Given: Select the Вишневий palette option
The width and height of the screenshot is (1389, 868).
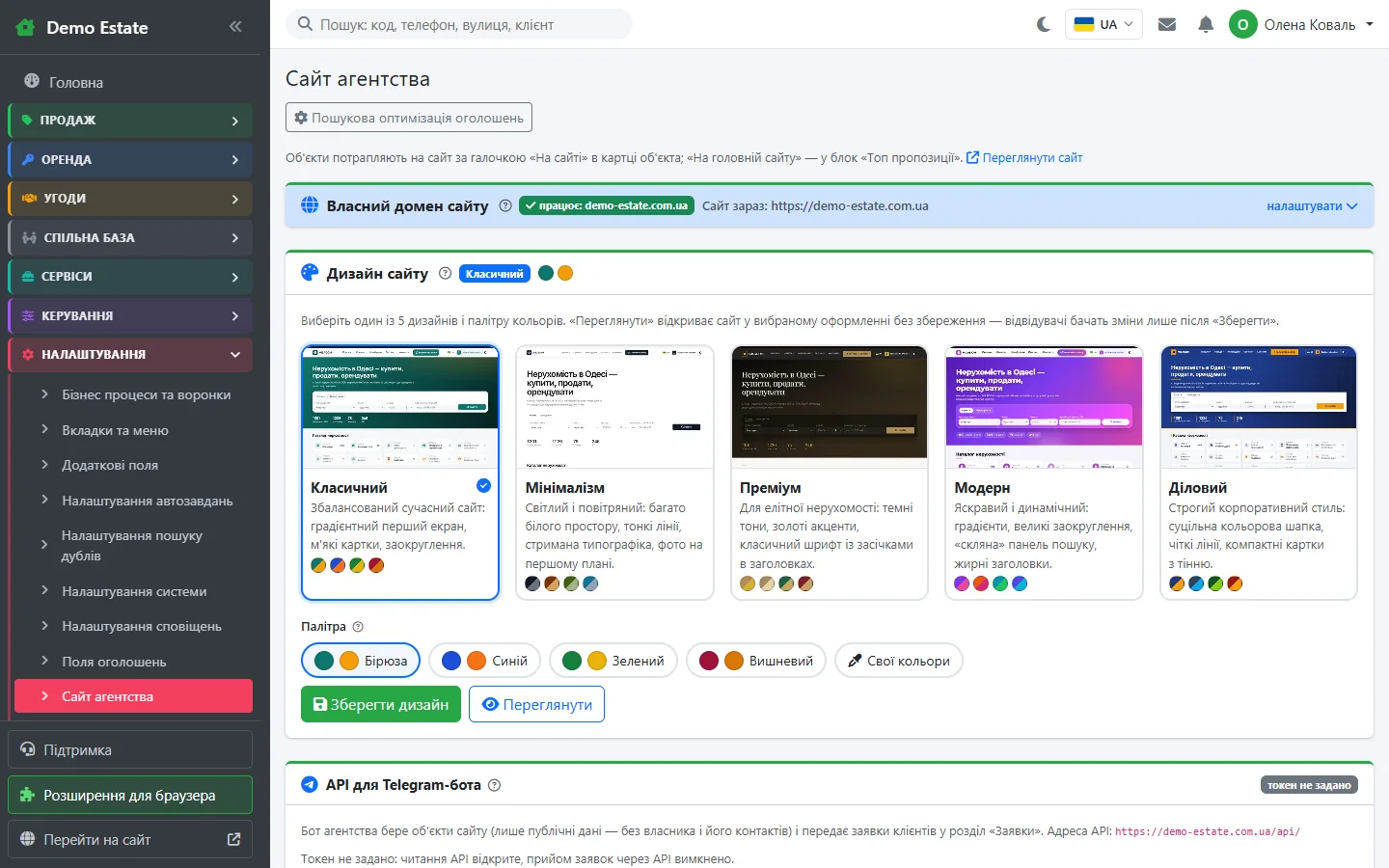Looking at the screenshot, I should (x=756, y=661).
